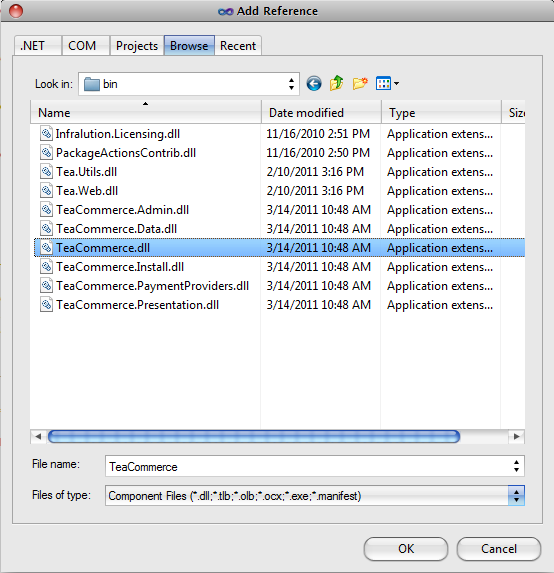554x573 pixels.
Task: Click the TeaCommerce.Presentation.dll file icon
Action: pyautogui.click(x=46, y=305)
